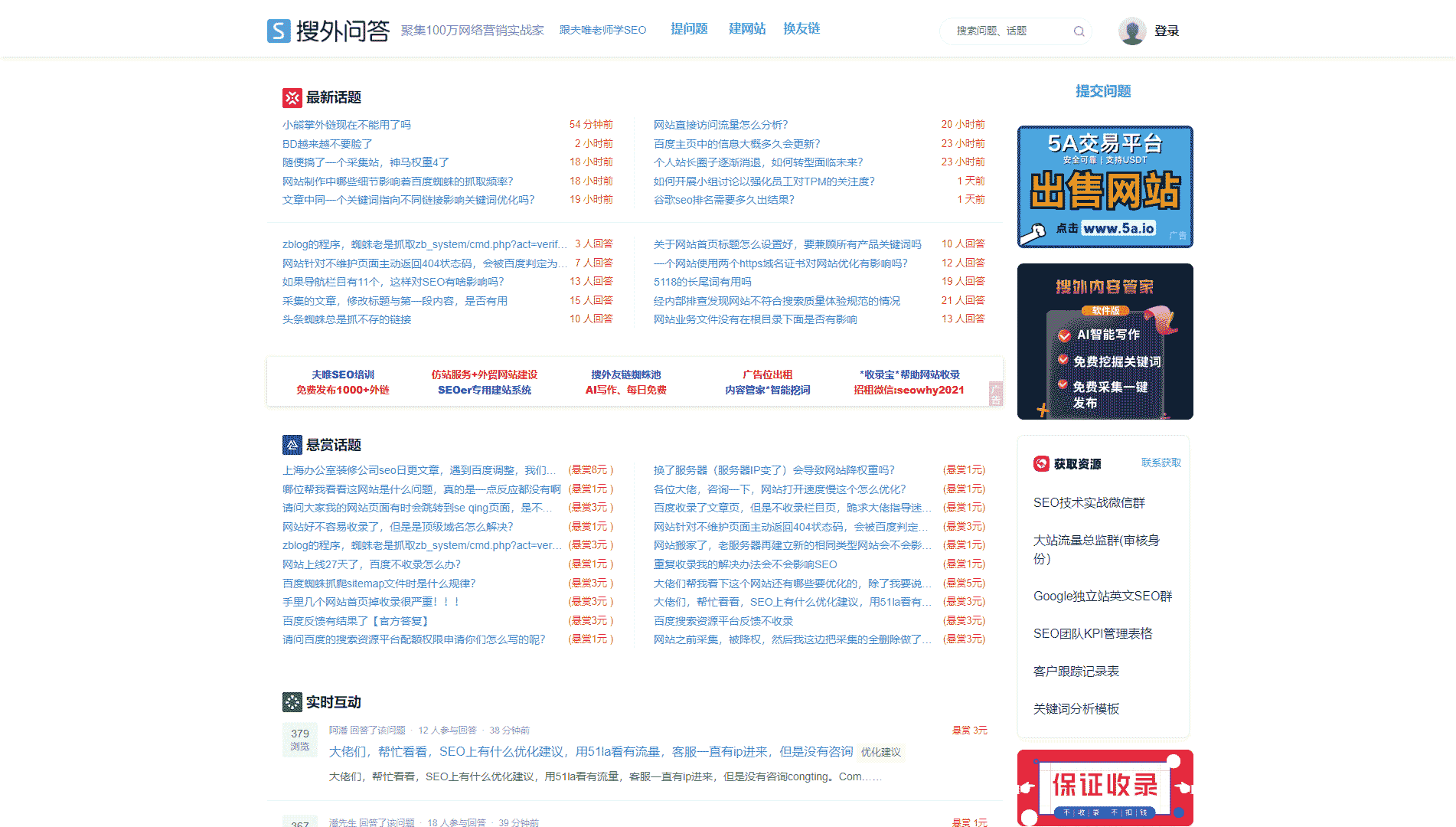Open resource SEO团队KPI管理表格
The width and height of the screenshot is (1456, 827).
point(1093,633)
